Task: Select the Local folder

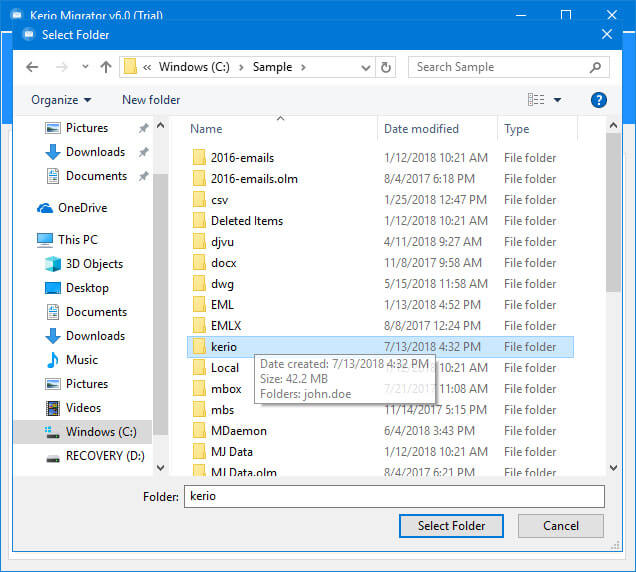Action: coord(225,368)
